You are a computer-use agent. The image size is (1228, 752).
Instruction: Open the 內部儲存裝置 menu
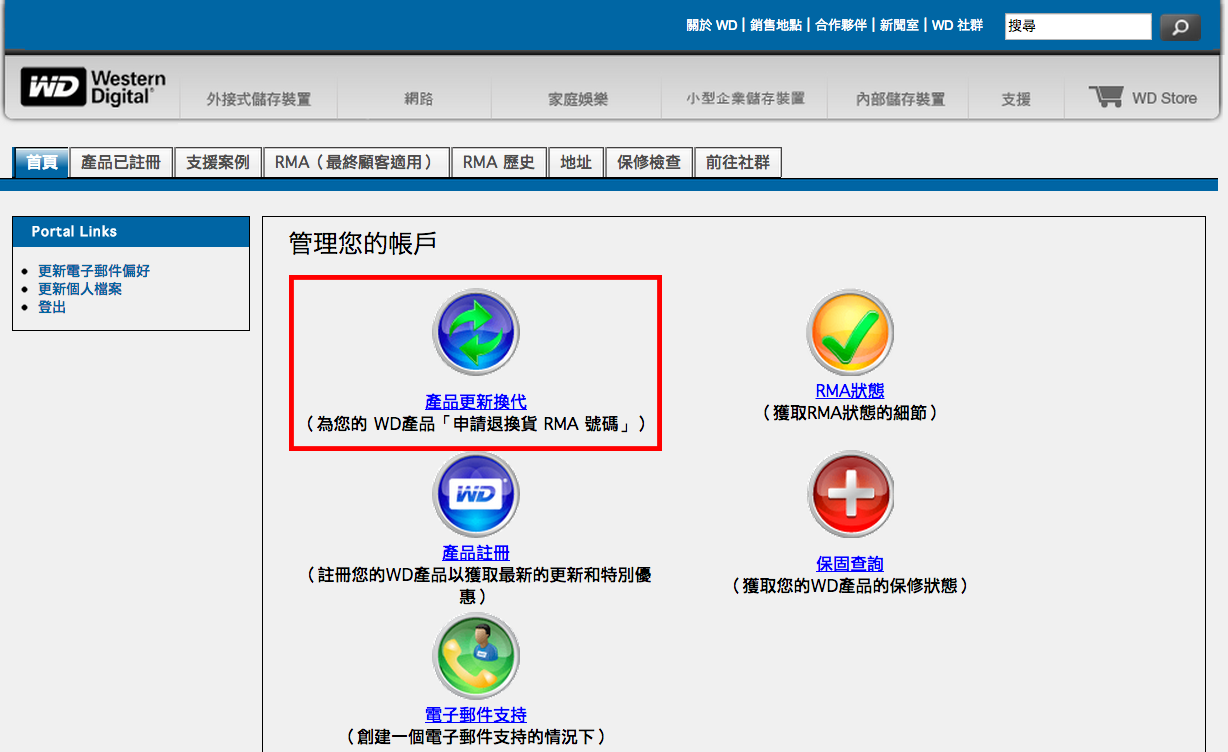(901, 99)
